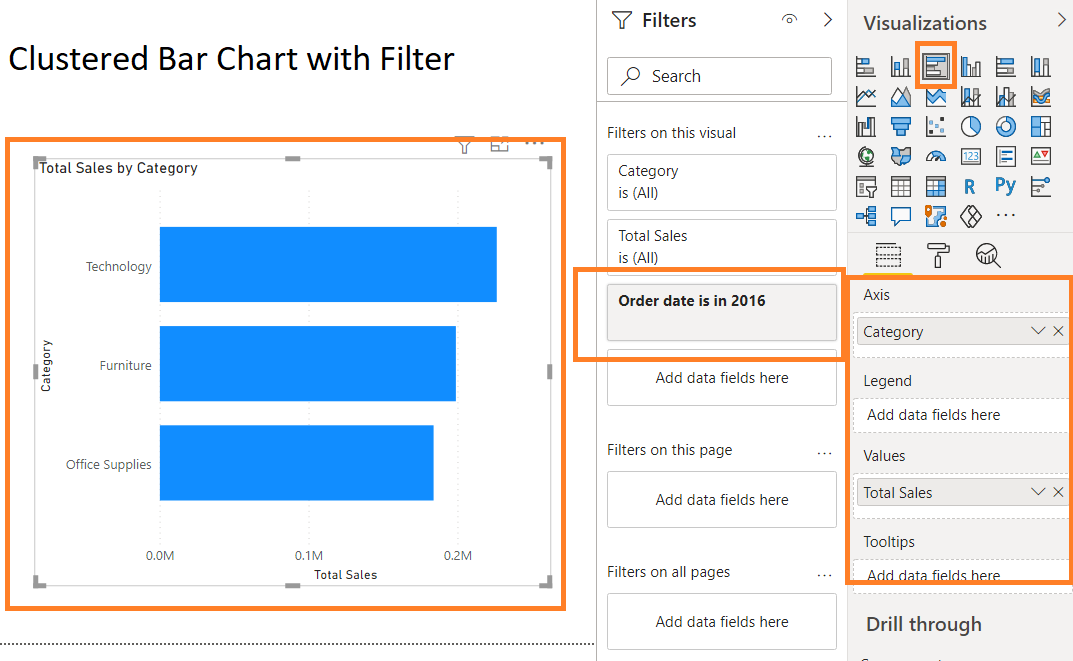Screen dimensions: 1073x661
Task: Click the Filters search box
Action: (719, 76)
